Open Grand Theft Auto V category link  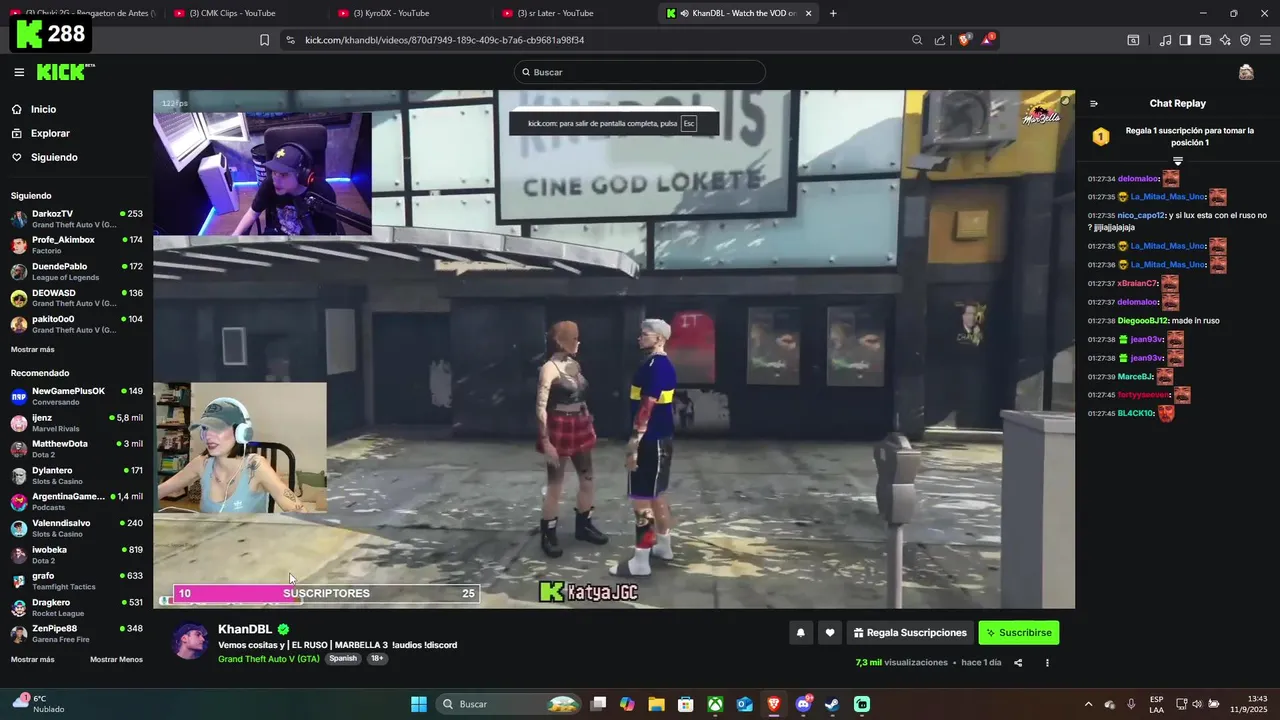pyautogui.click(x=269, y=659)
